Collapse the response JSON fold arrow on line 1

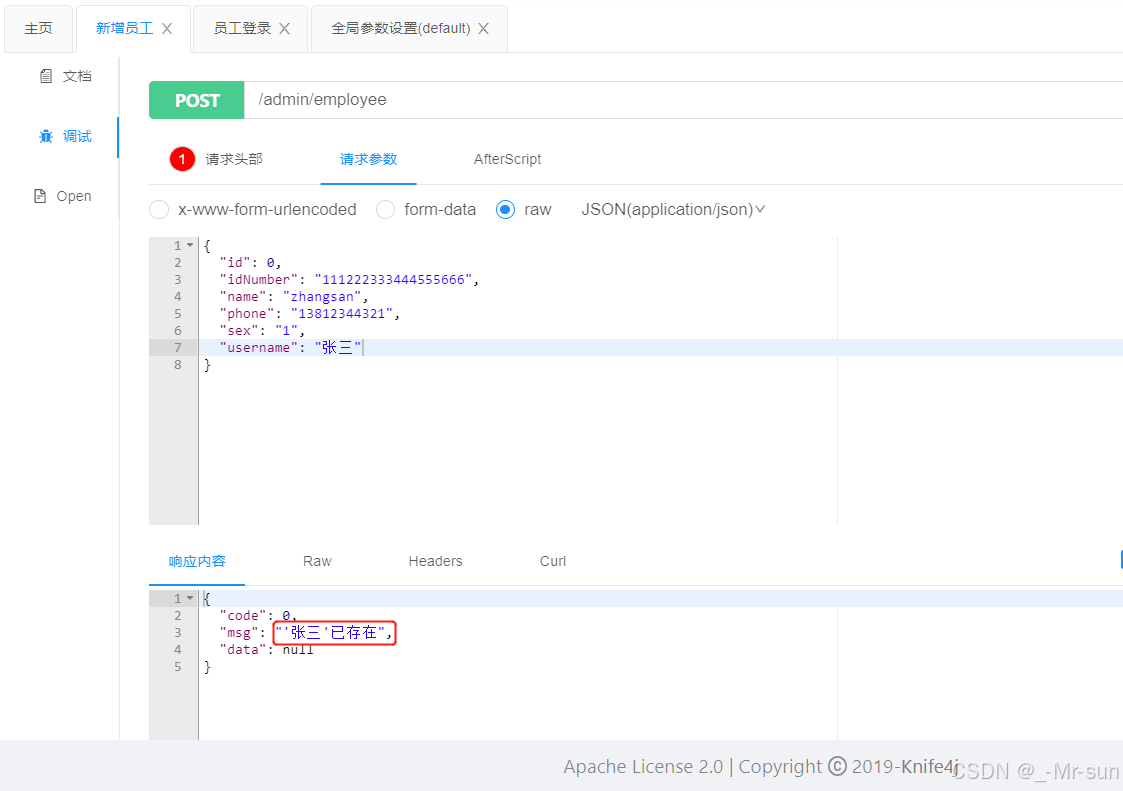point(190,598)
